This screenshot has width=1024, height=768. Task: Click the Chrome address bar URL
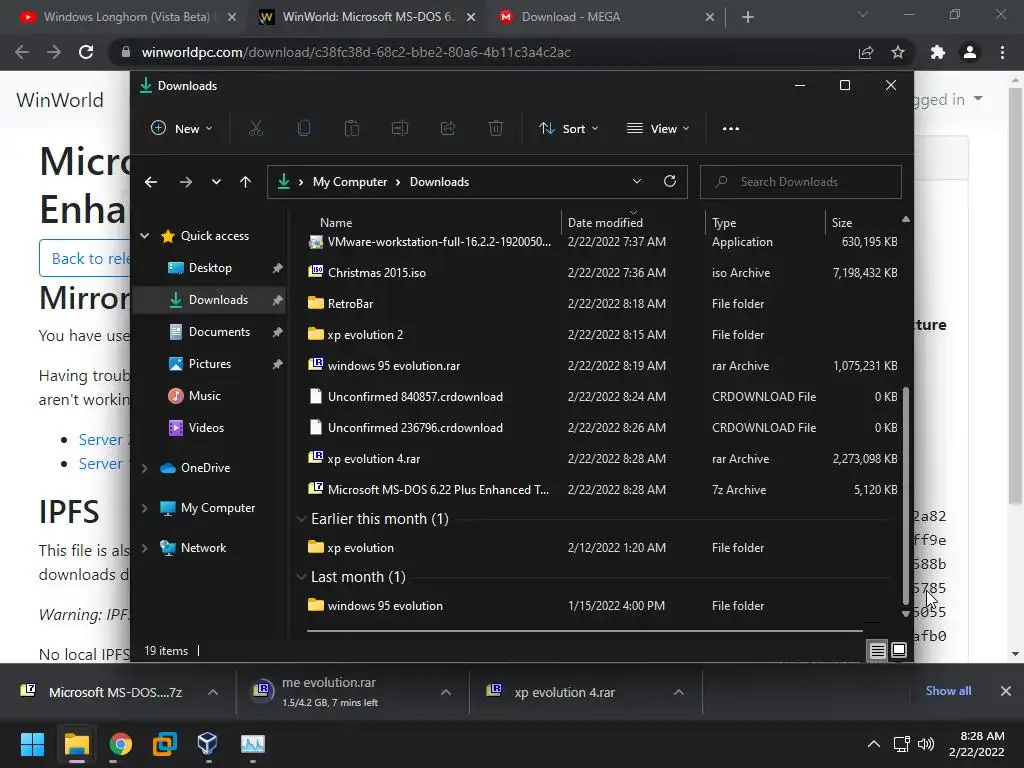coord(356,52)
